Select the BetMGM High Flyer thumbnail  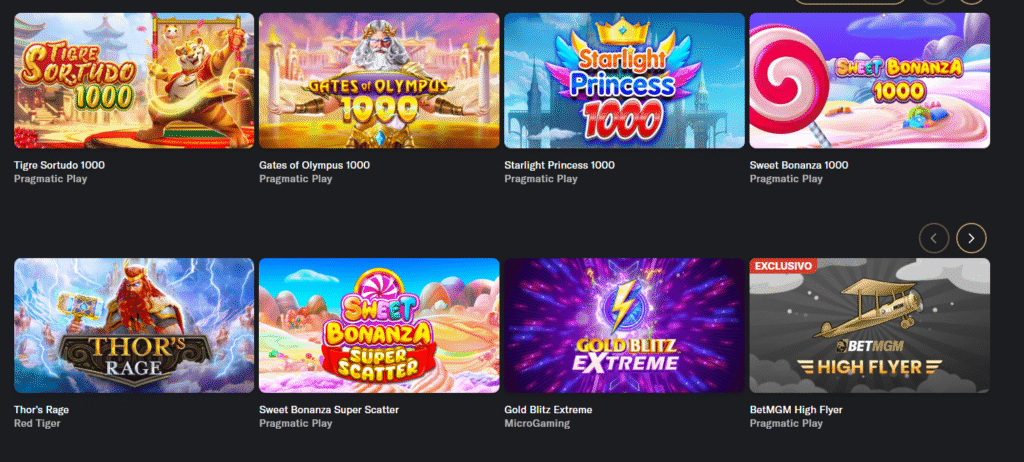[870, 325]
